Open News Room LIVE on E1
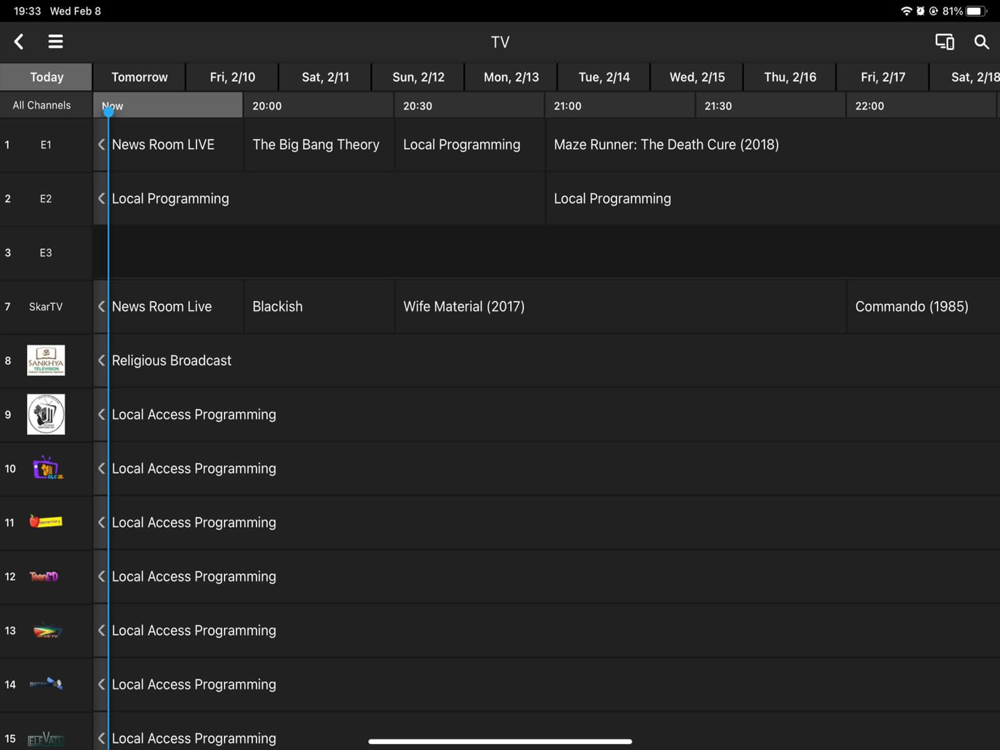The height and width of the screenshot is (750, 1000). pyautogui.click(x=168, y=145)
